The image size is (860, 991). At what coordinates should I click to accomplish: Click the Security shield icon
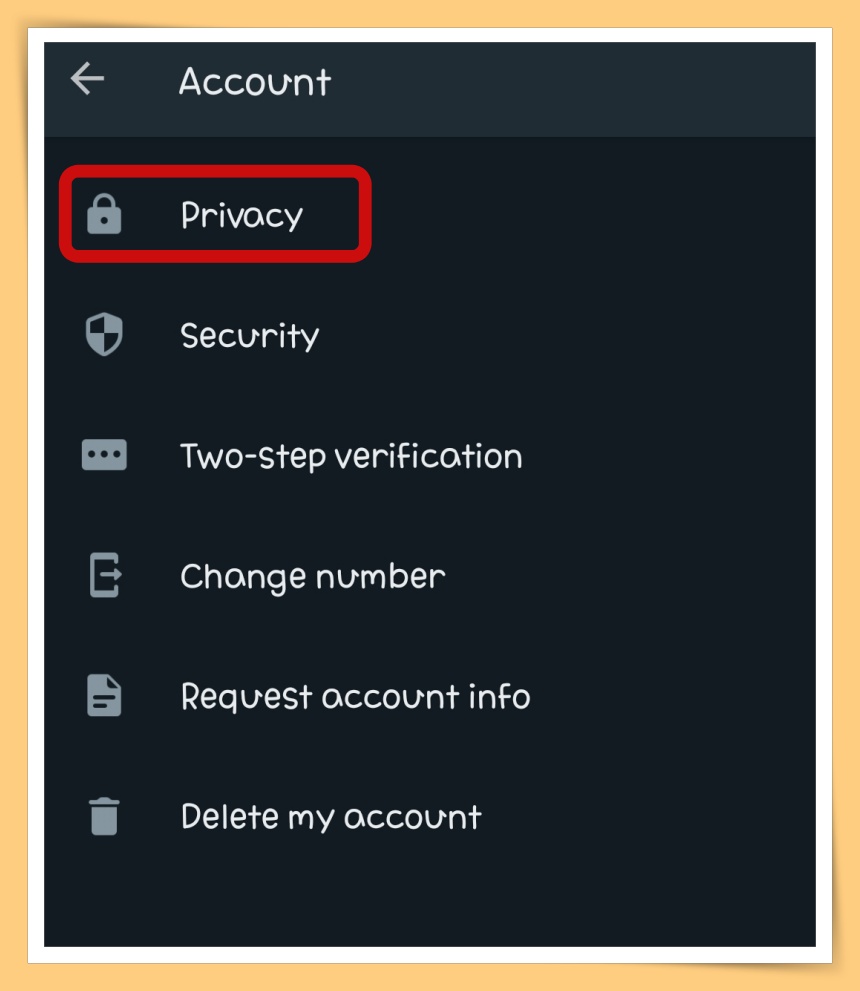click(104, 334)
